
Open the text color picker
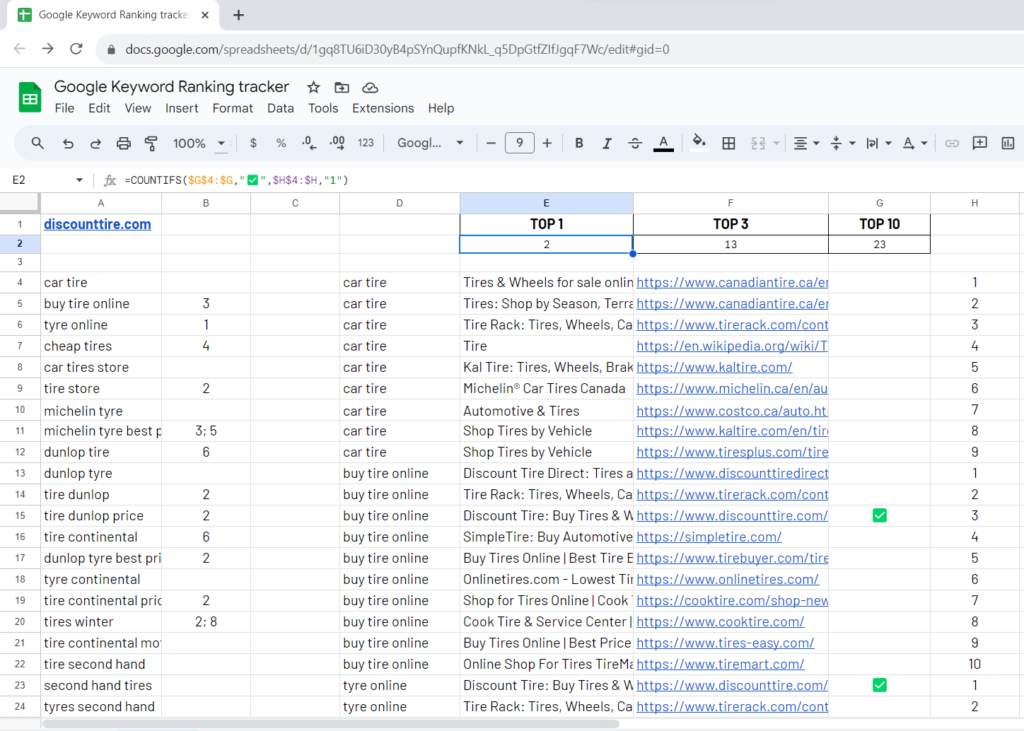(664, 143)
